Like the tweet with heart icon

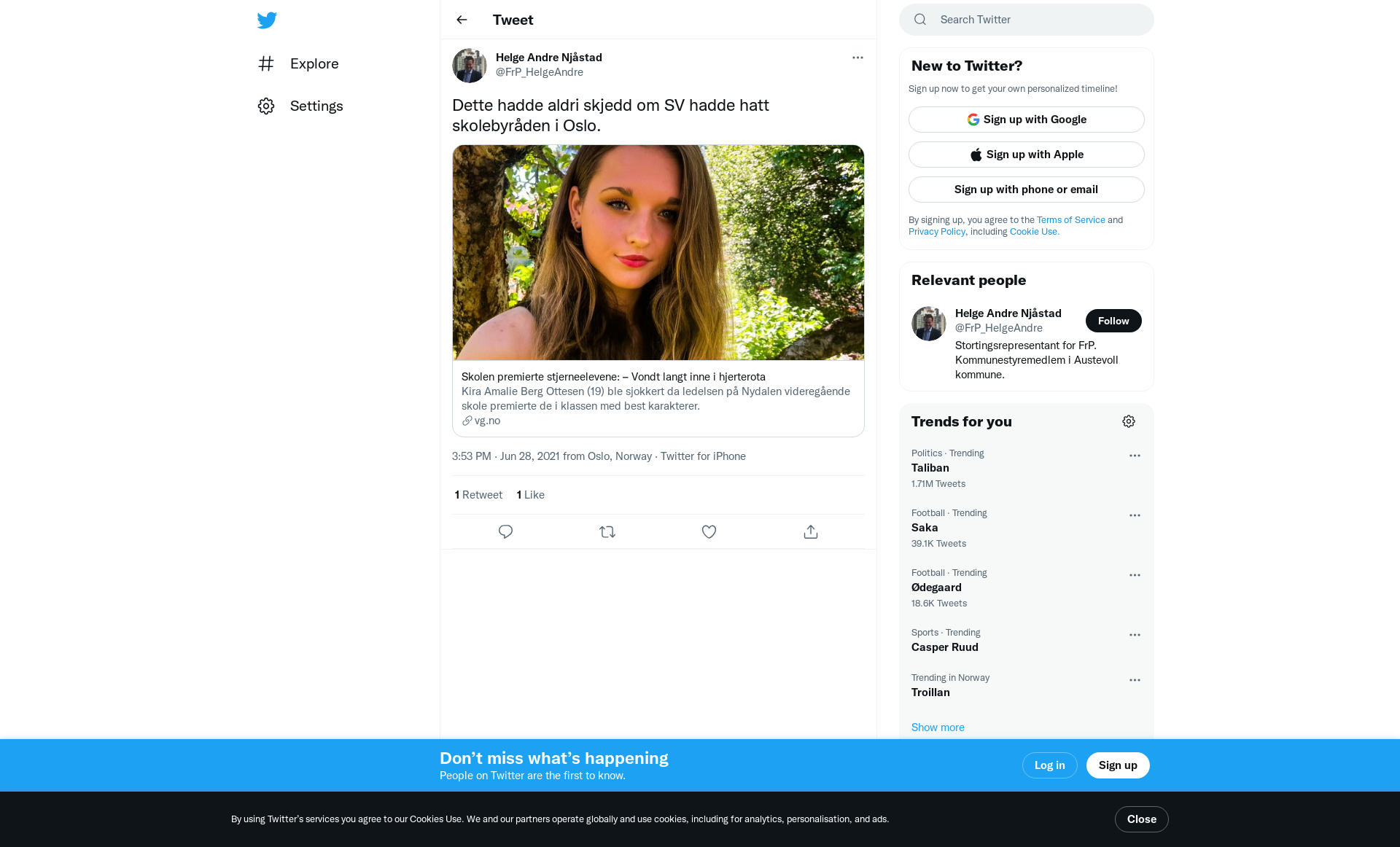pyautogui.click(x=709, y=531)
